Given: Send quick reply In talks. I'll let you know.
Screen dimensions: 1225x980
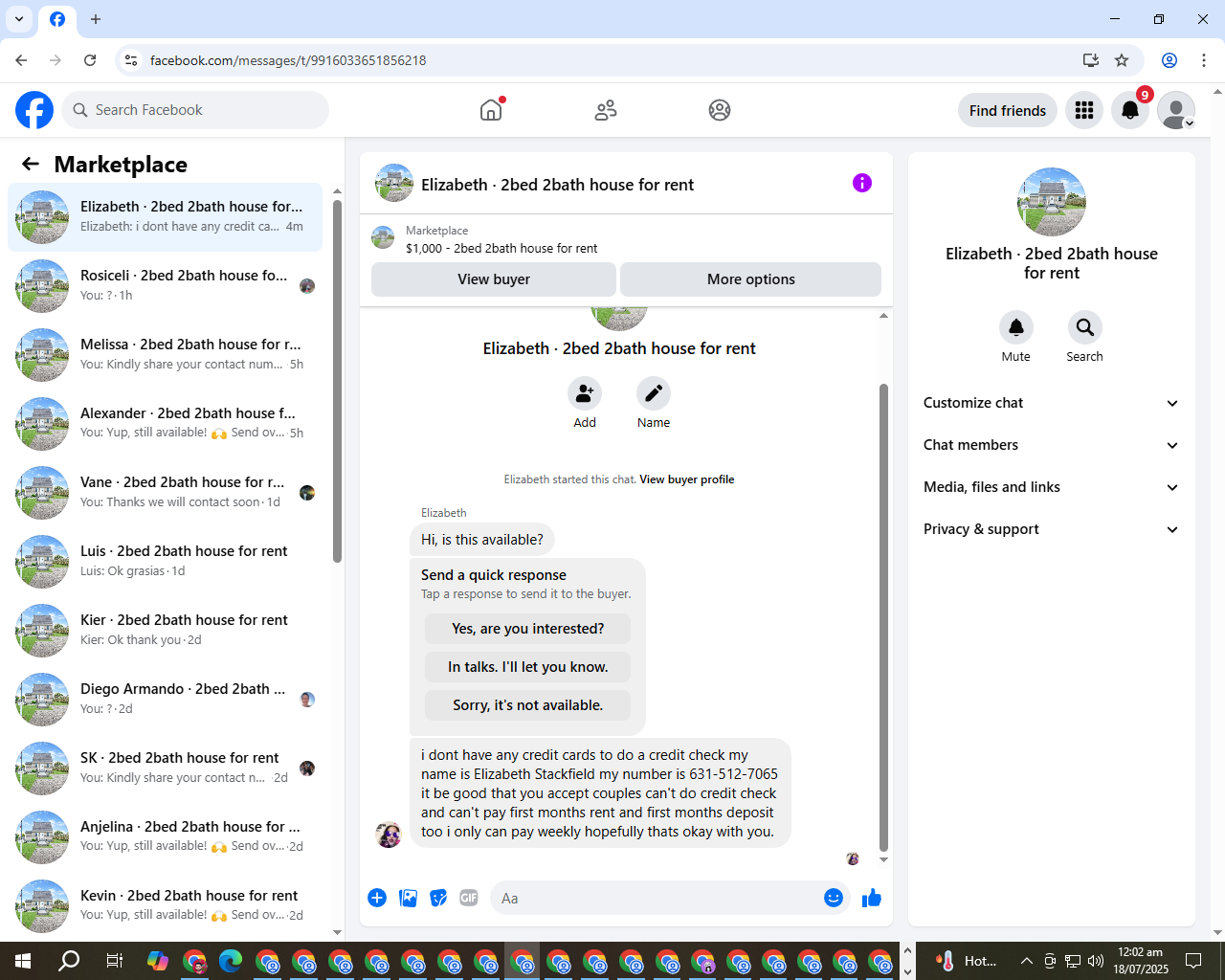Looking at the screenshot, I should point(528,667).
